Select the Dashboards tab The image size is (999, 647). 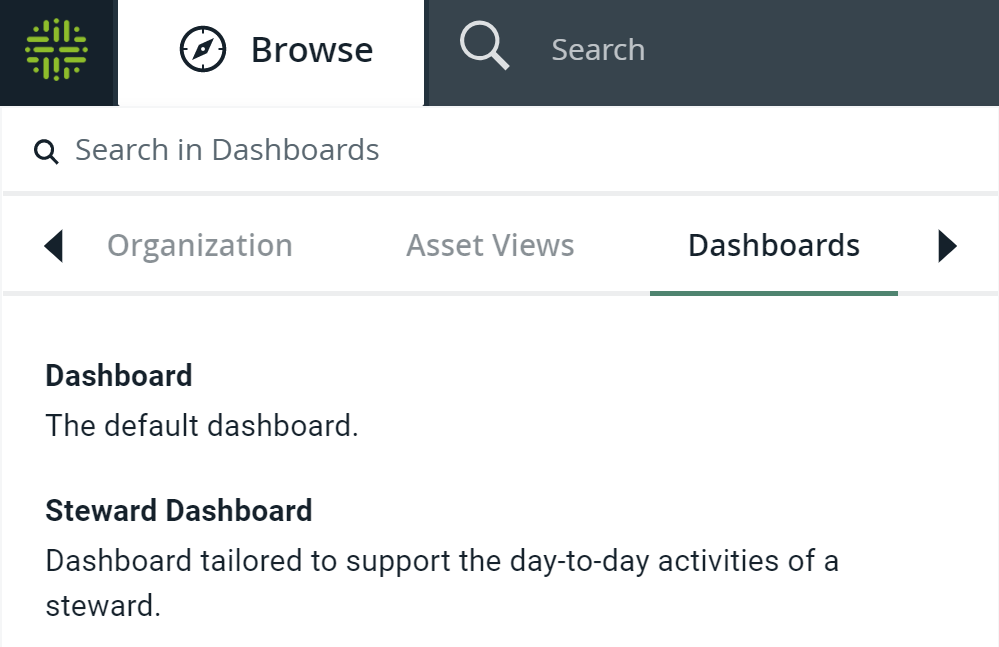773,245
